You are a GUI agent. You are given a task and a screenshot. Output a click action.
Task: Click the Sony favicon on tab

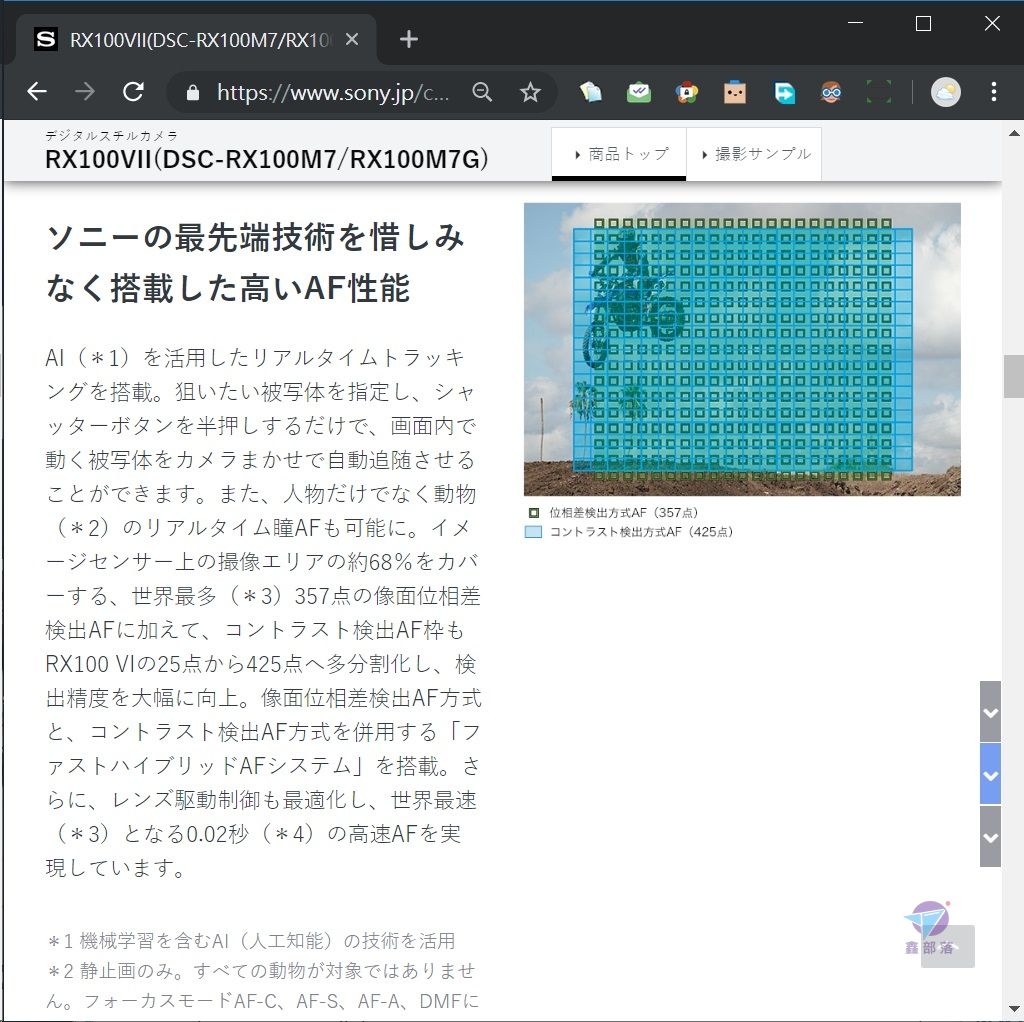click(46, 40)
